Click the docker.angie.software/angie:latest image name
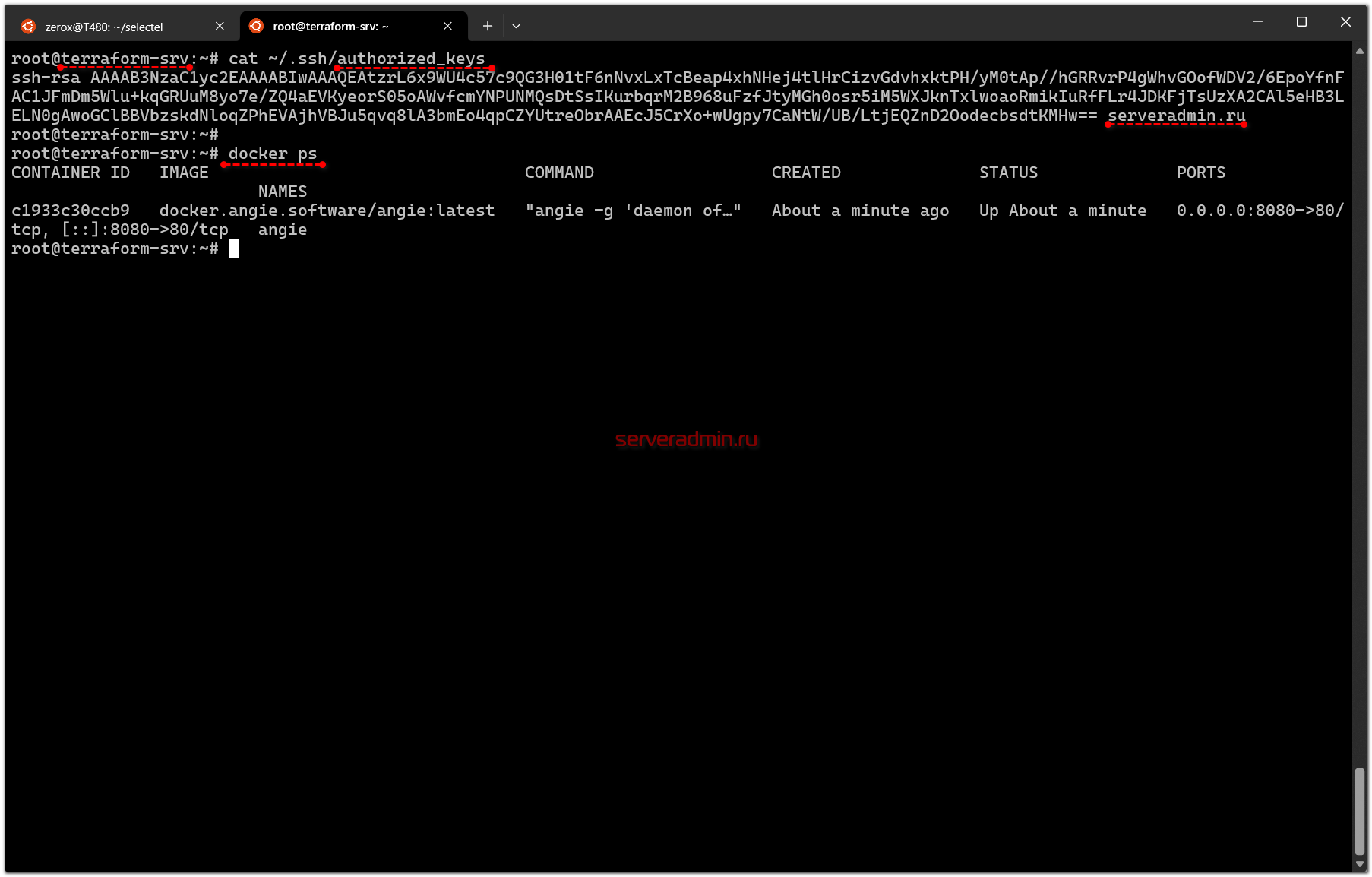 pyautogui.click(x=327, y=211)
